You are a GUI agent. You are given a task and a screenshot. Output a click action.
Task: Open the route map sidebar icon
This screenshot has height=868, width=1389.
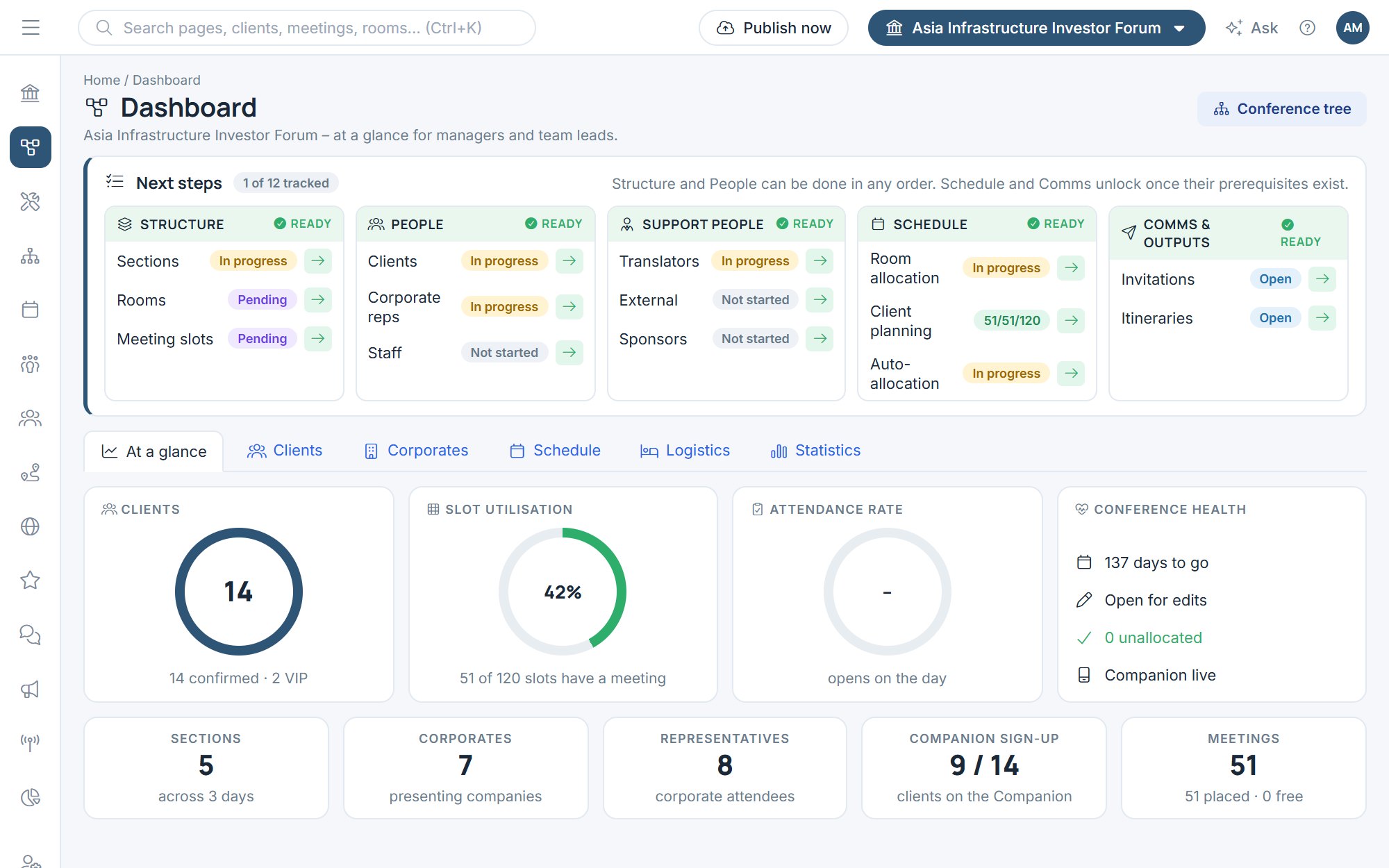(30, 472)
